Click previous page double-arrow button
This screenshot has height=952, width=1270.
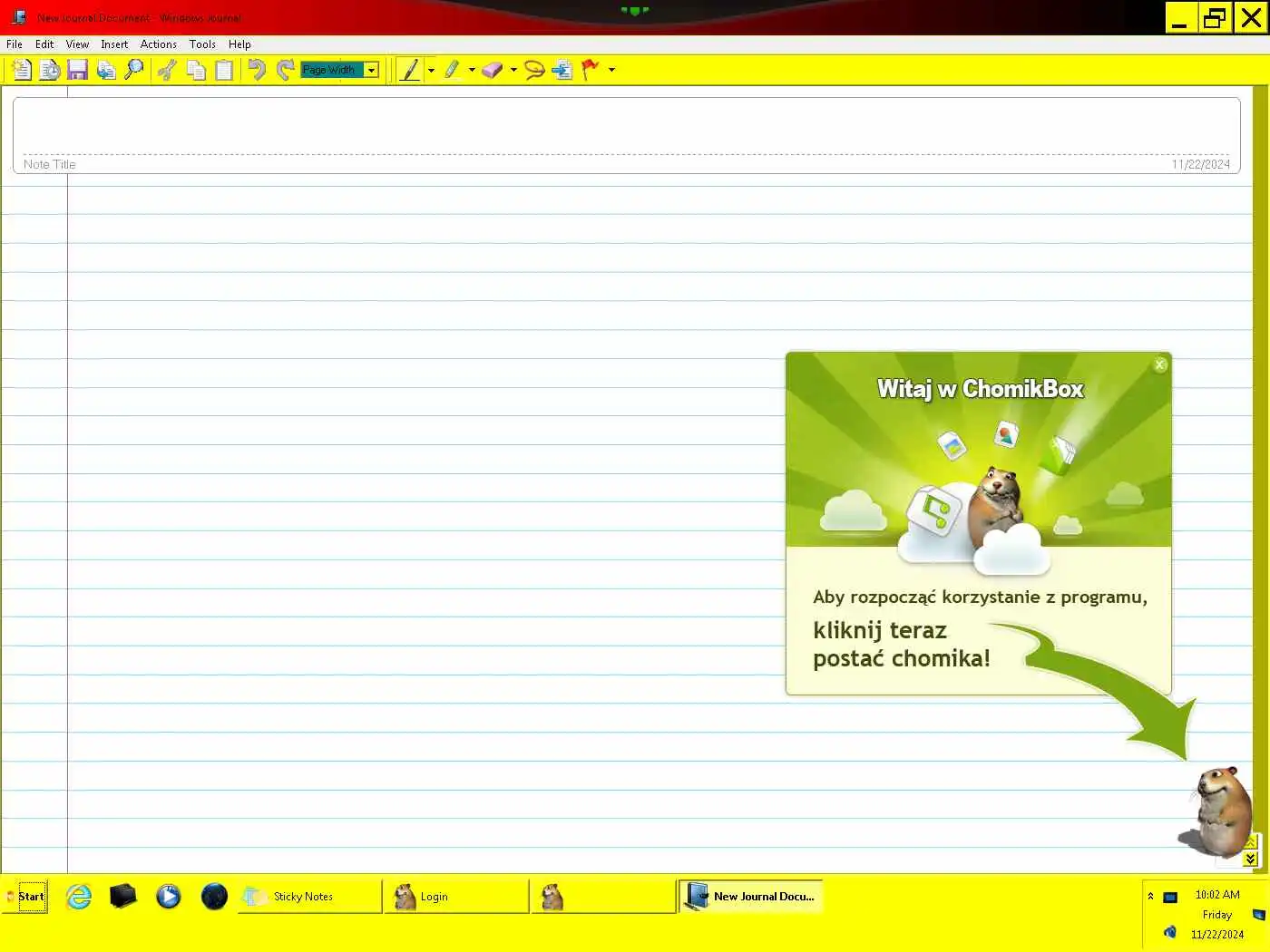click(x=1251, y=842)
